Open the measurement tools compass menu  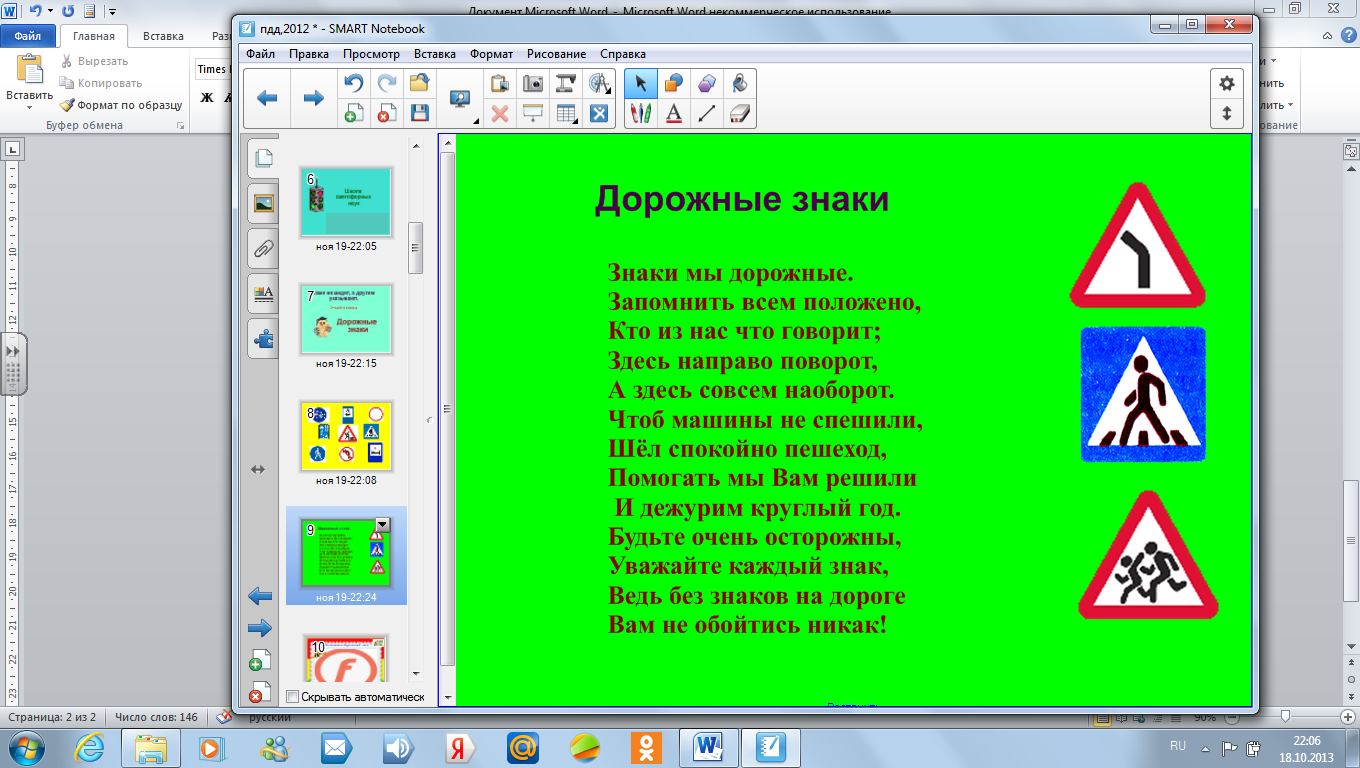[599, 83]
